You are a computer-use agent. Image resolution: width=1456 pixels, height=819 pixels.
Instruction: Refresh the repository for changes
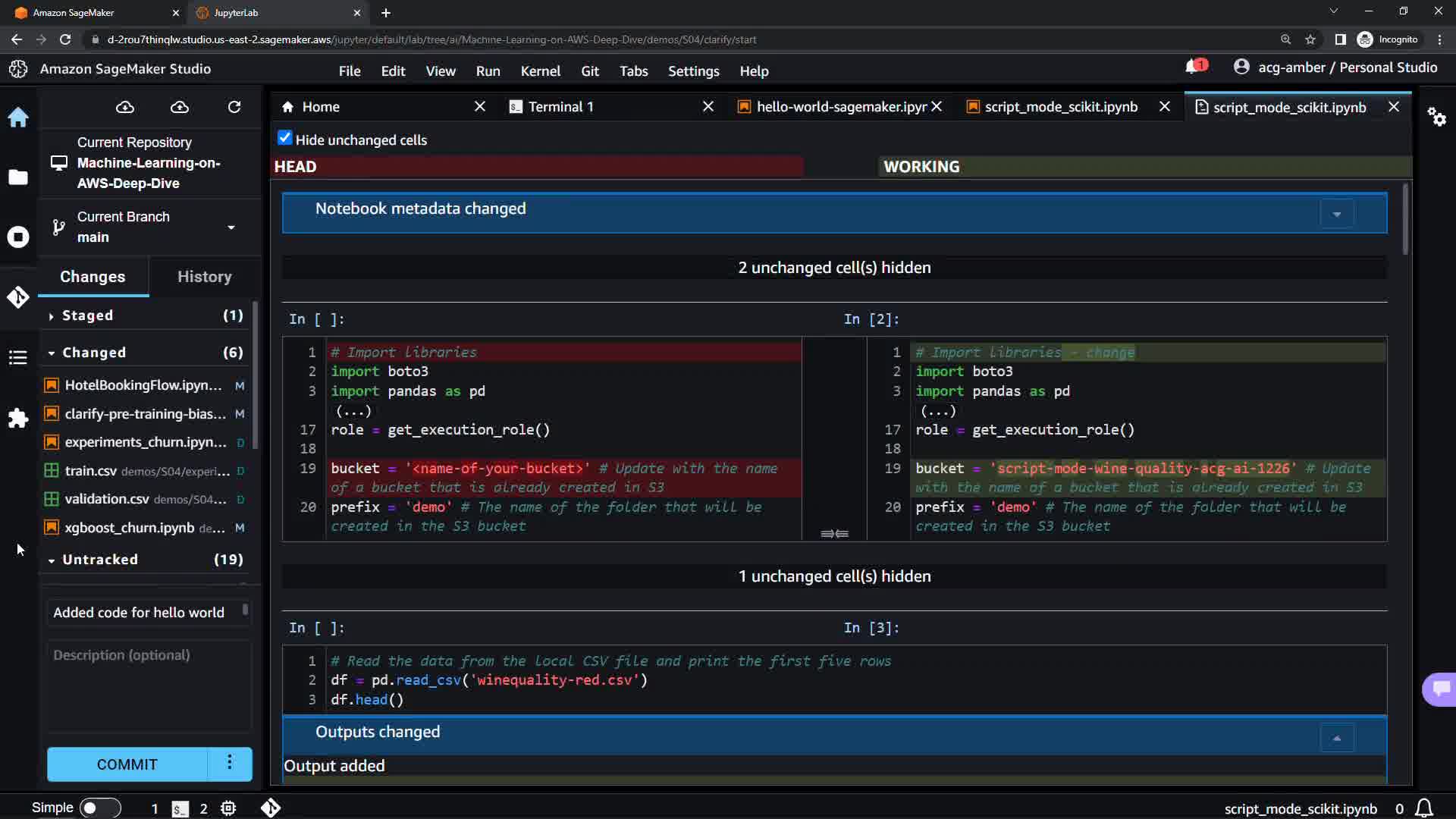234,108
